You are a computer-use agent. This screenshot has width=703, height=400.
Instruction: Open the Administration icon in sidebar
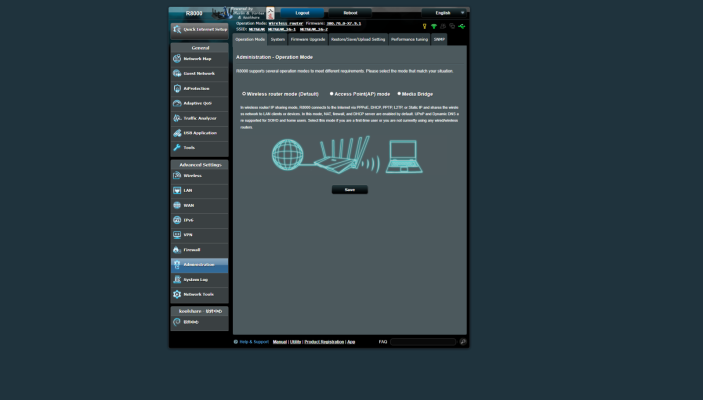pyautogui.click(x=177, y=265)
